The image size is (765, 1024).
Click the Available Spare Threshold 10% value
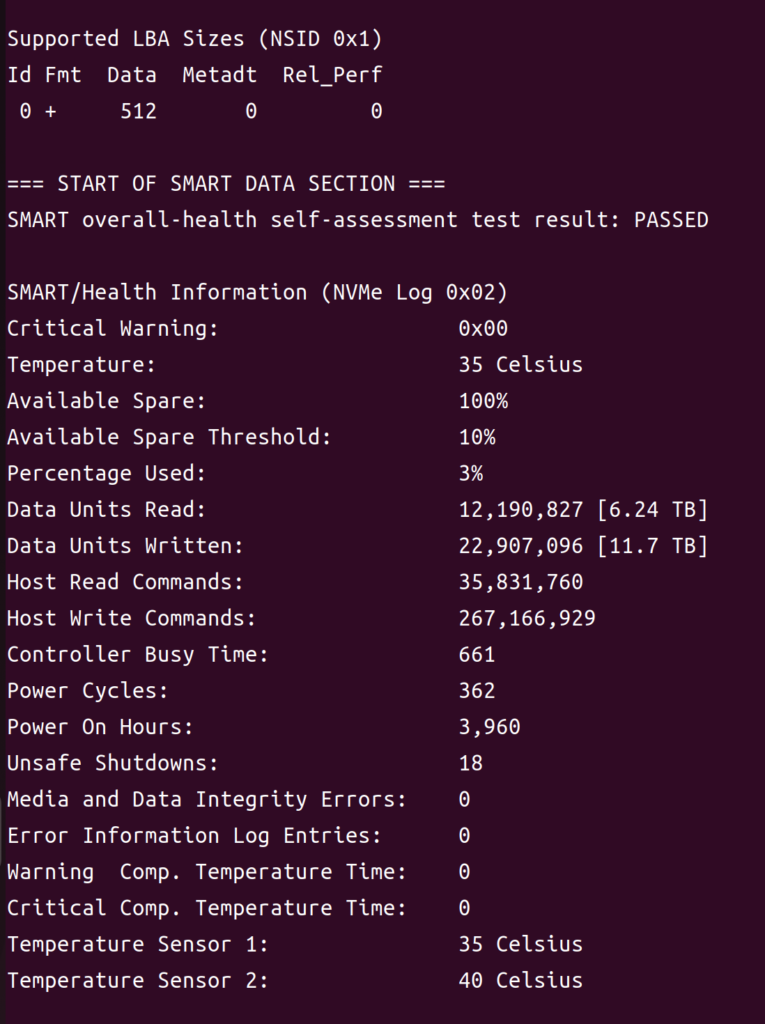tap(477, 437)
